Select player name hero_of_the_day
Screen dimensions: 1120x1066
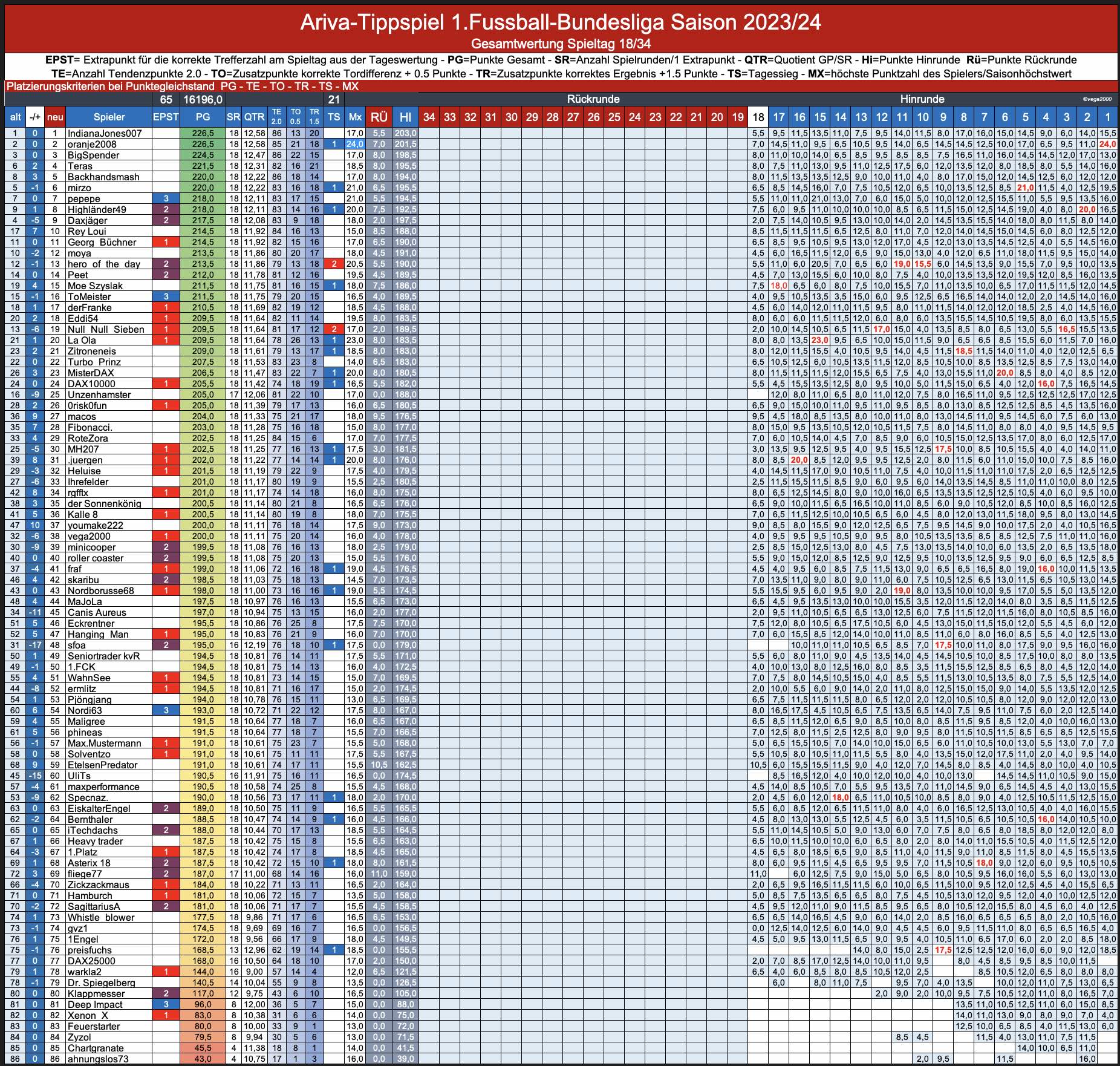click(x=104, y=264)
